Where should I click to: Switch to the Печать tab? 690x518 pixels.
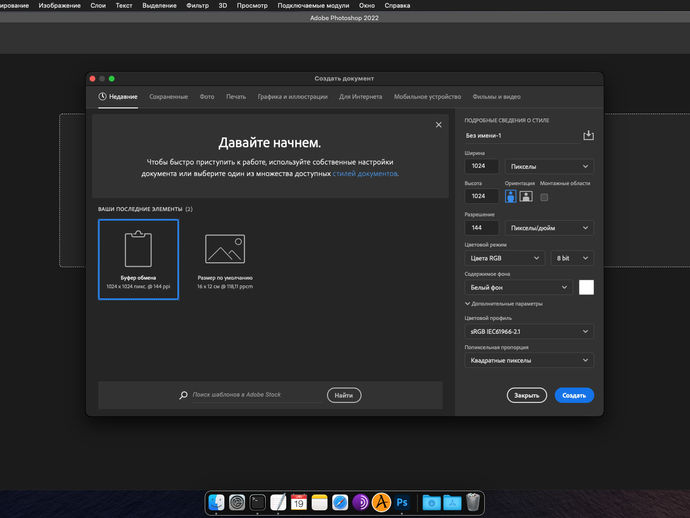pyautogui.click(x=236, y=96)
